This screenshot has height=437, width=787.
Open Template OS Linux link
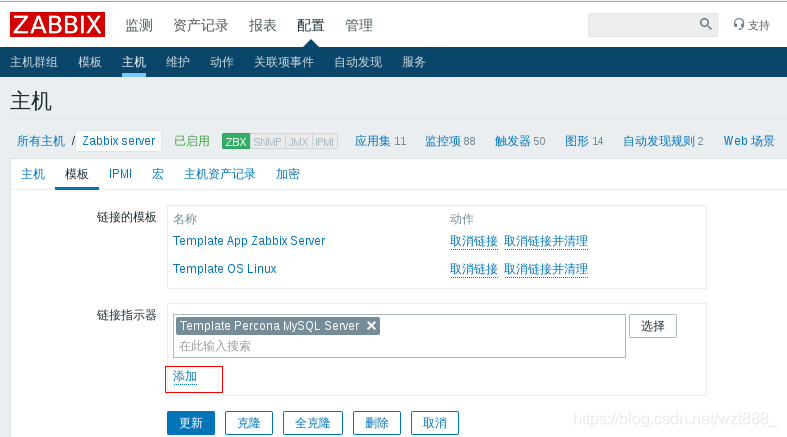pyautogui.click(x=224, y=269)
